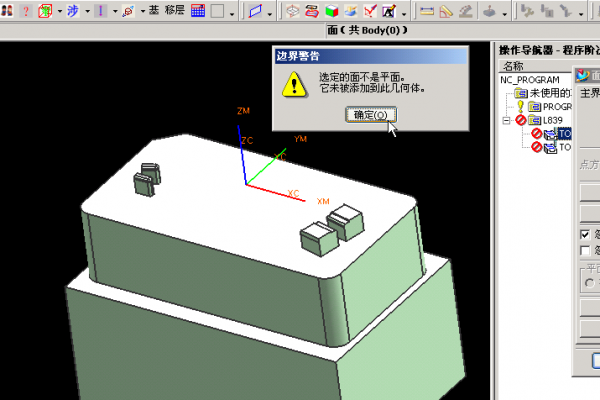Select the highlighted TO operation under L839

click(x=565, y=134)
